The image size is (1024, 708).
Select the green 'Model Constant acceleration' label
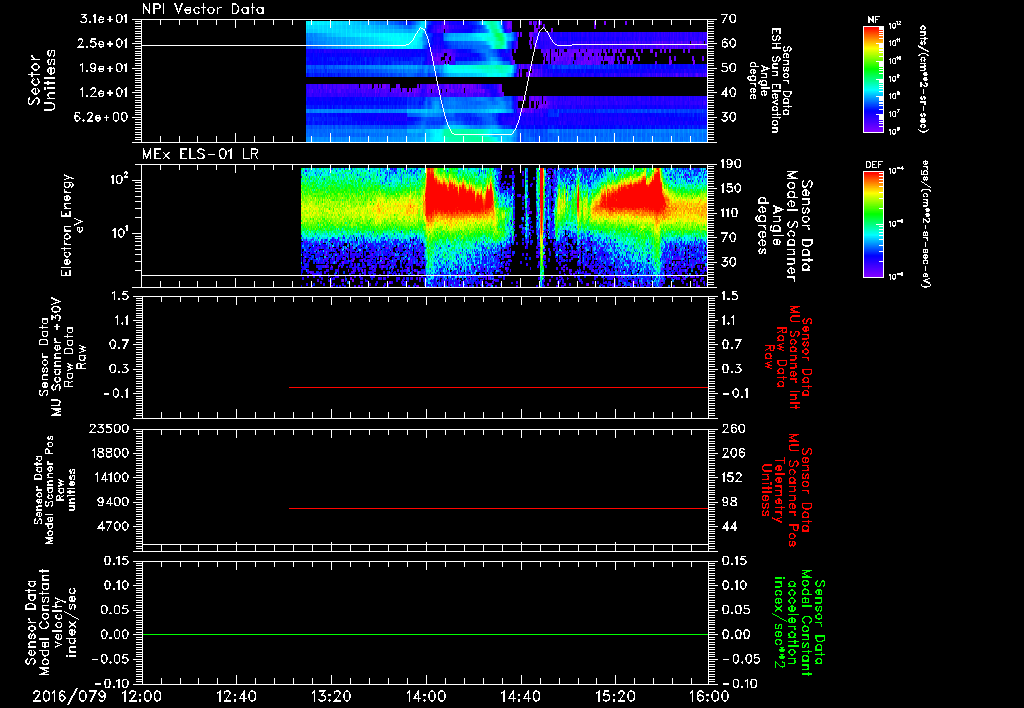point(799,623)
